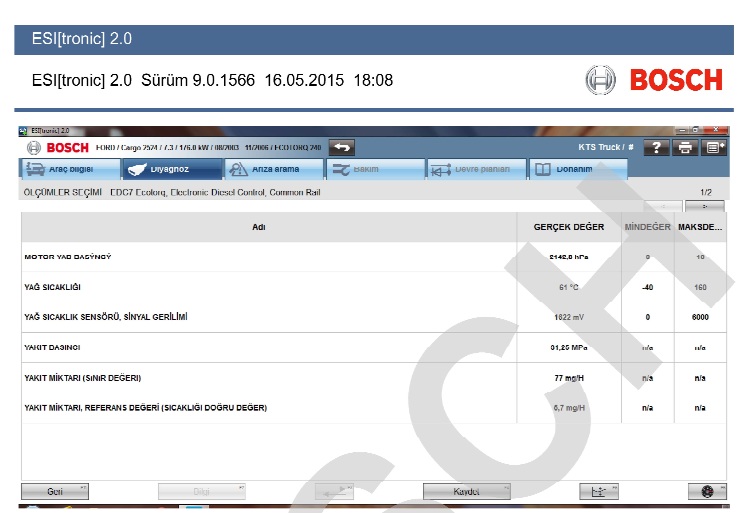Click the warning triangle icon on Arıza arama tab
The height and width of the screenshot is (513, 745).
coord(238,169)
